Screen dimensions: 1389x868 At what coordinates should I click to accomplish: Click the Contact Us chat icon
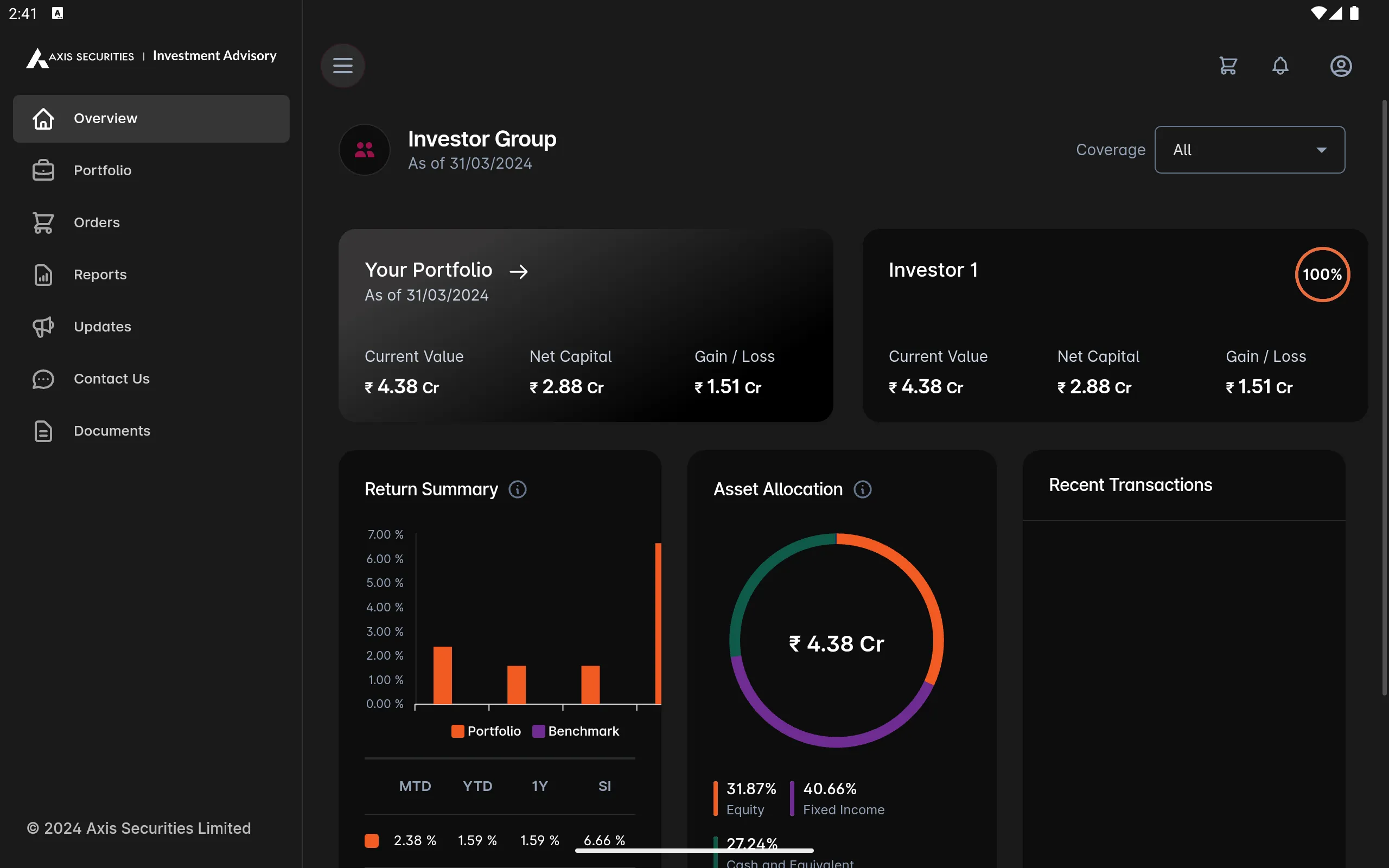(43, 379)
